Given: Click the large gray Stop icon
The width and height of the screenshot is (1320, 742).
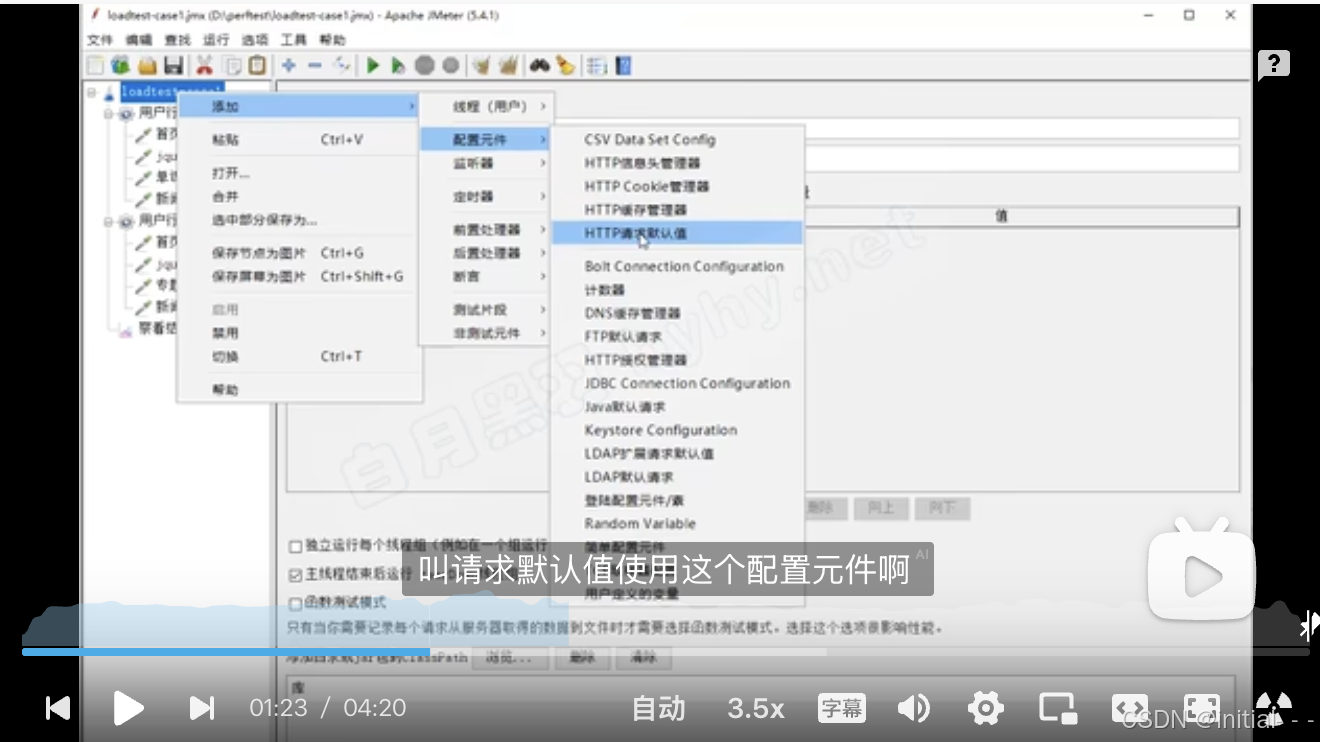Looking at the screenshot, I should (x=425, y=66).
